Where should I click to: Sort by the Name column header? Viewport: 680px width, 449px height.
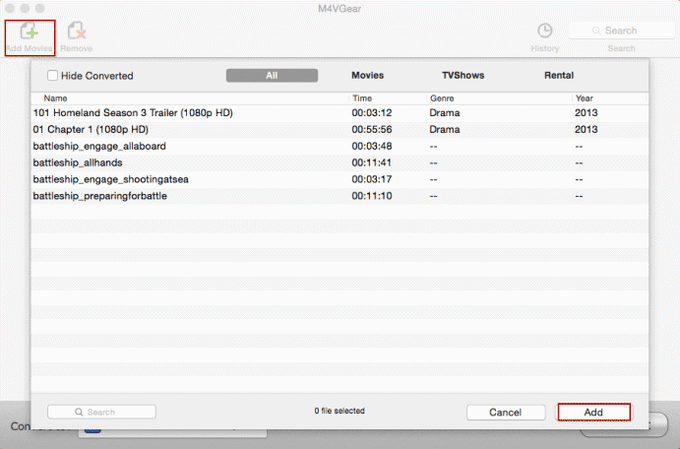56,98
